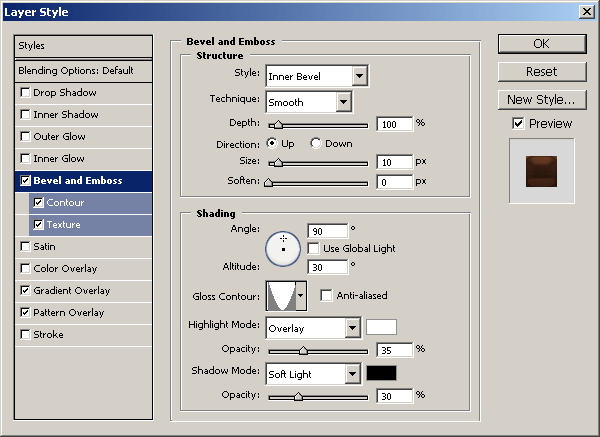The width and height of the screenshot is (600, 437).
Task: Select the Down direction radio button
Action: click(316, 143)
